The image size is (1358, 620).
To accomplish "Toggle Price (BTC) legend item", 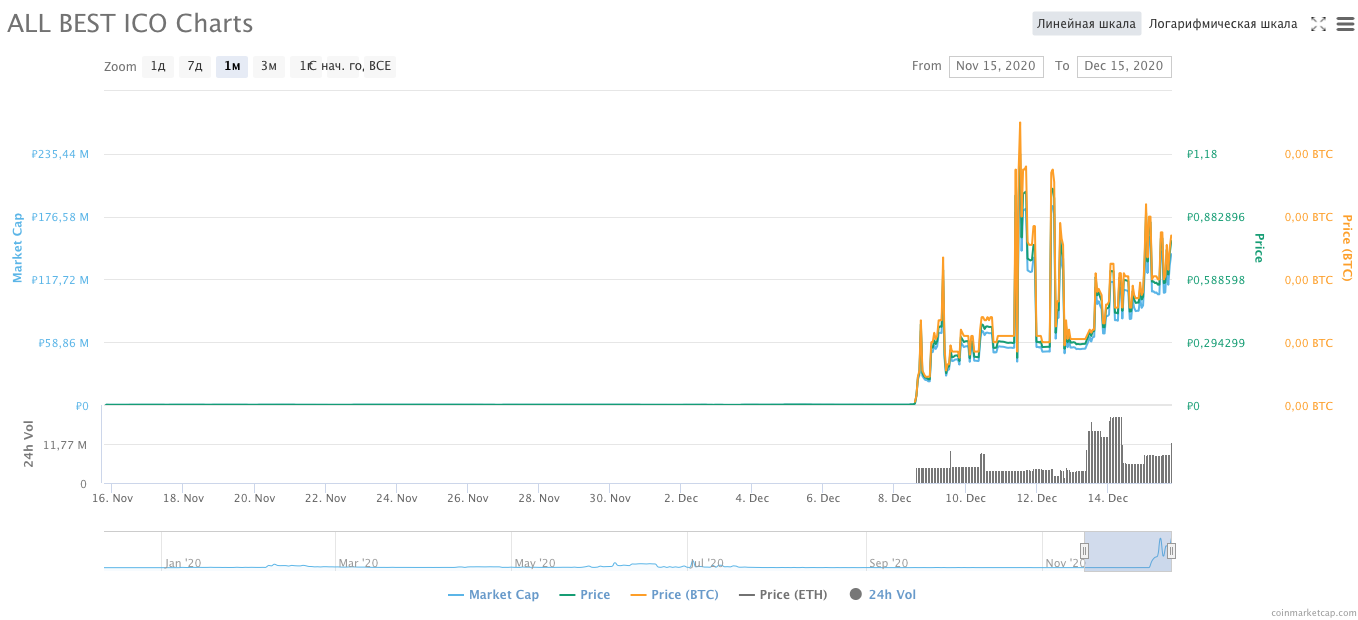I will tap(675, 595).
